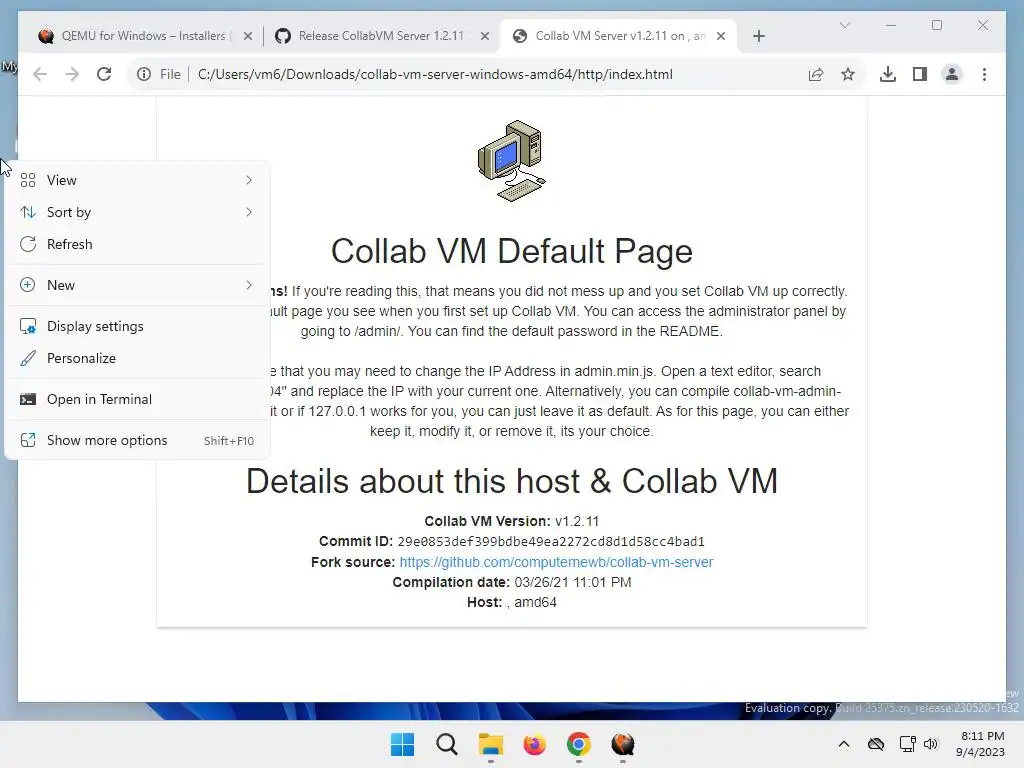Switch to the Release CollabVM Server 1.2.11 tab
Viewport: 1024px width, 768px height.
[381, 36]
